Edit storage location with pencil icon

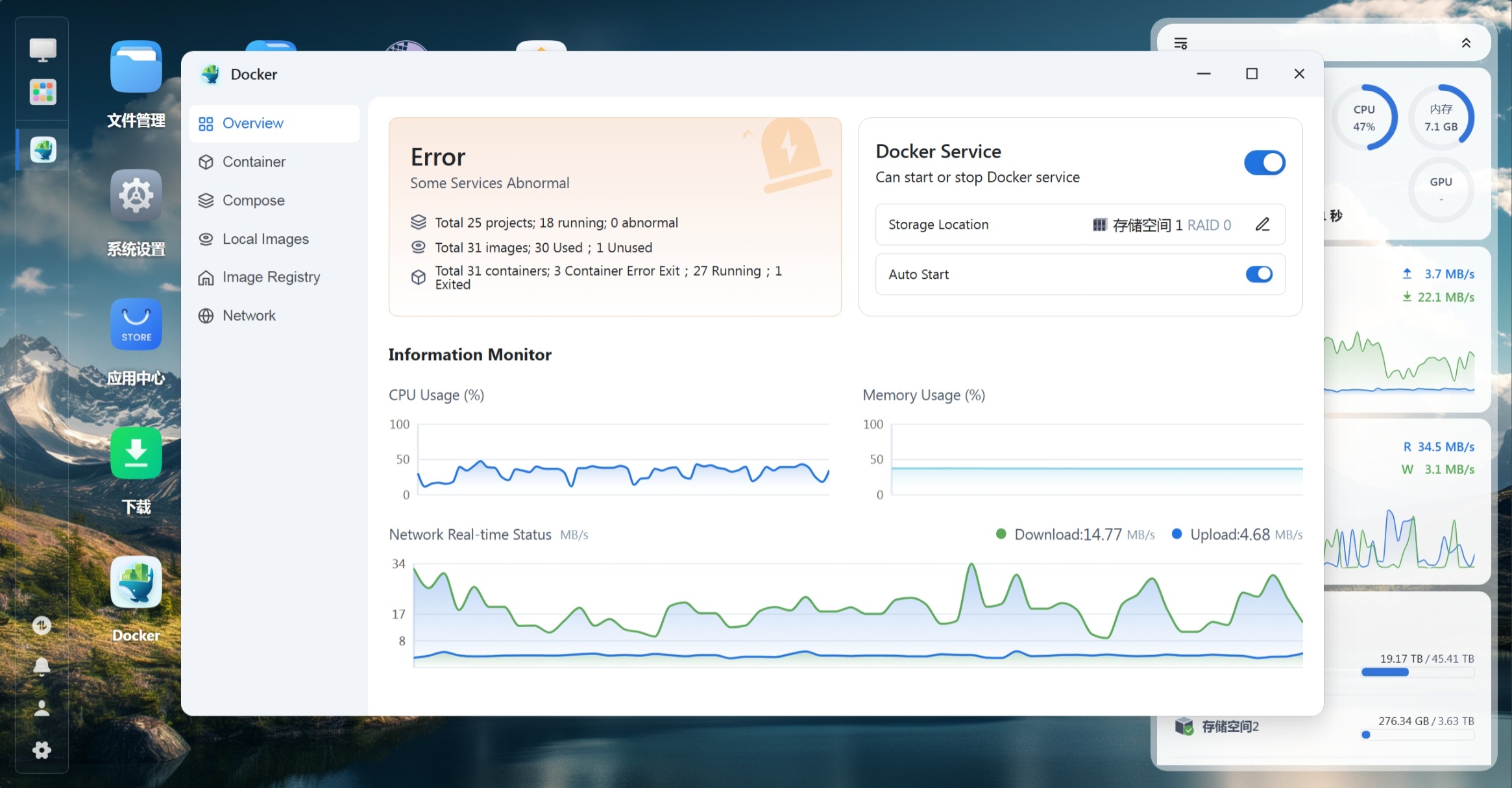click(x=1262, y=224)
